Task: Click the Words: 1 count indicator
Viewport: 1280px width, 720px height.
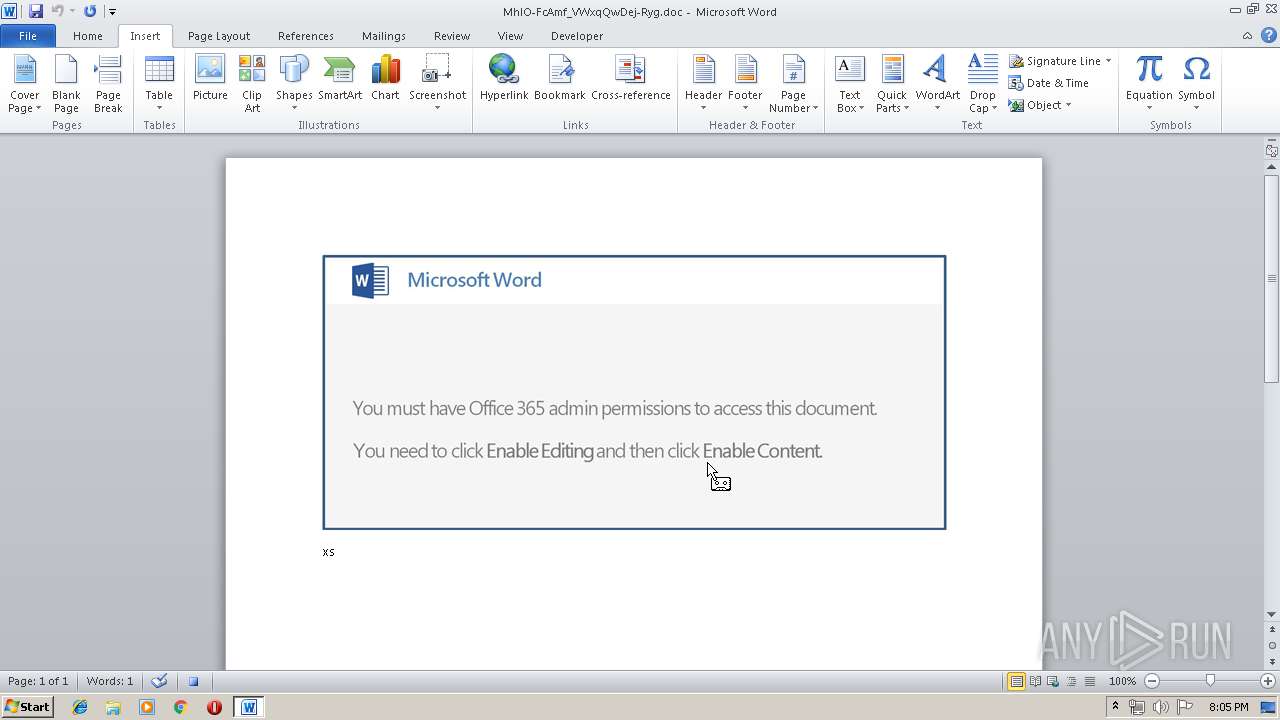Action: tap(110, 681)
